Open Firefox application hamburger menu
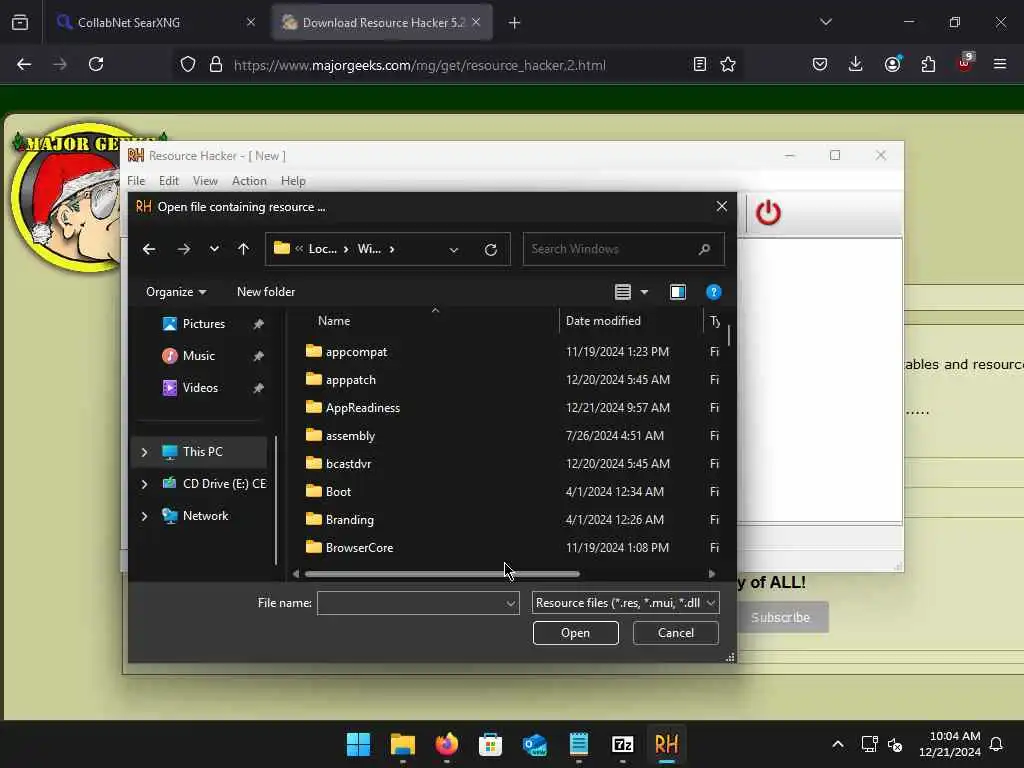Image resolution: width=1024 pixels, height=768 pixels. click(x=999, y=64)
